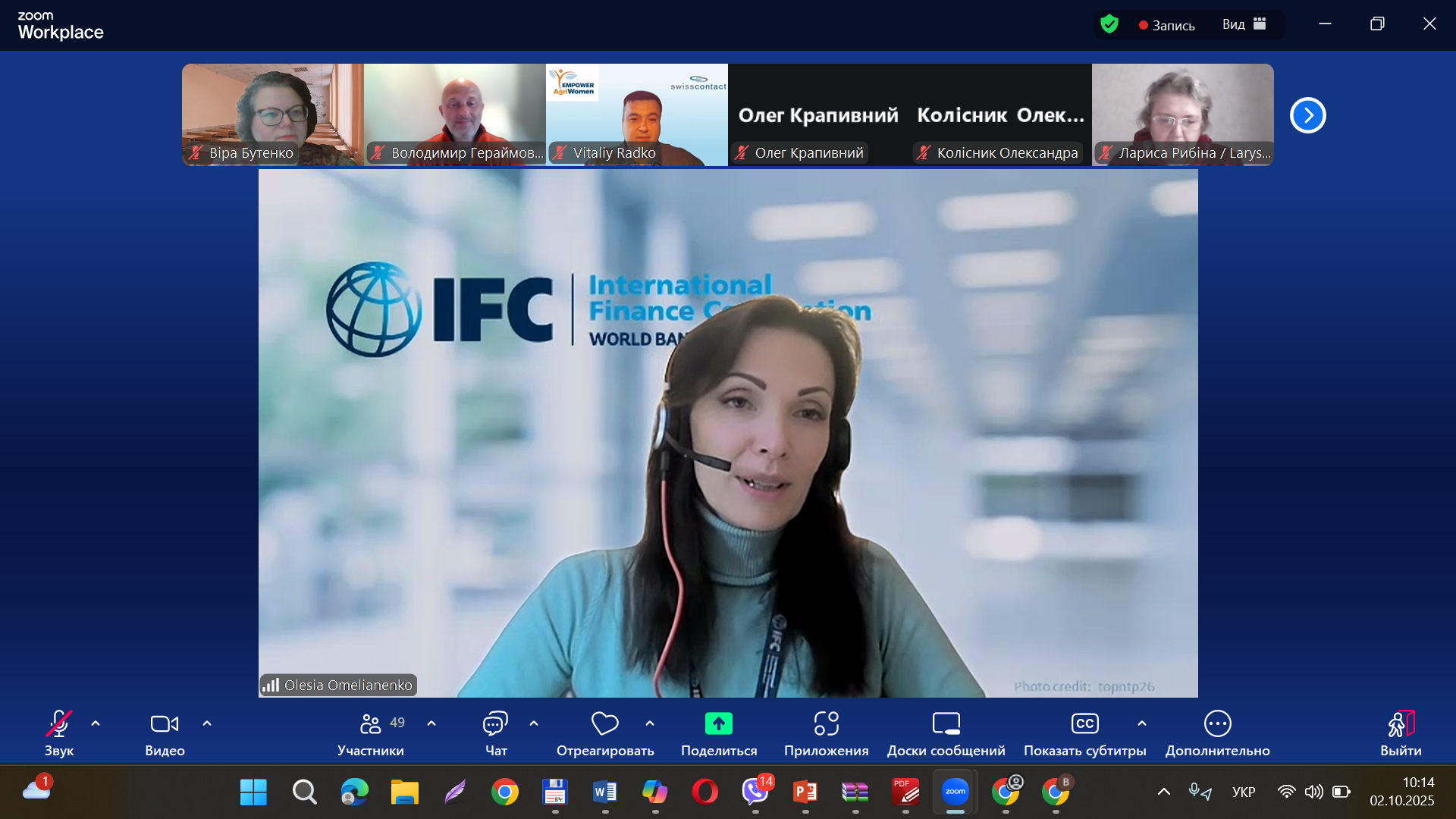Expand audio options arrow beside Звук
Viewport: 1456px width, 819px height.
coord(96,723)
